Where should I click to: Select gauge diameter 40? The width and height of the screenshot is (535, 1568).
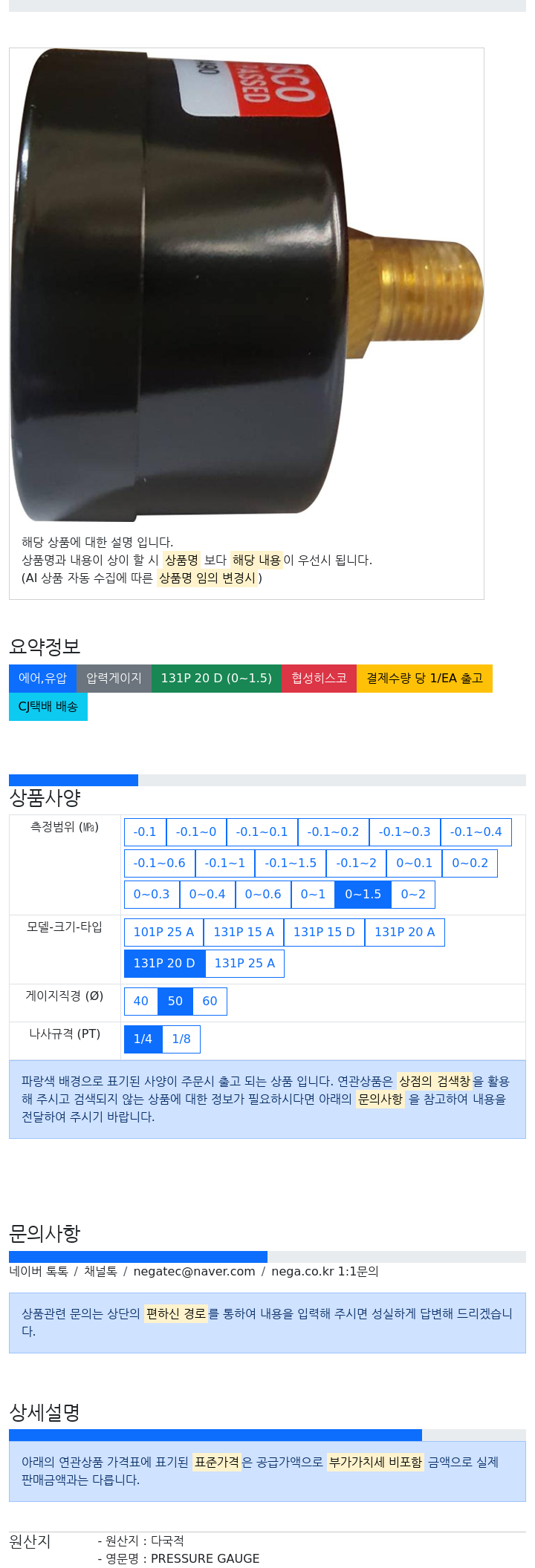tap(140, 1002)
